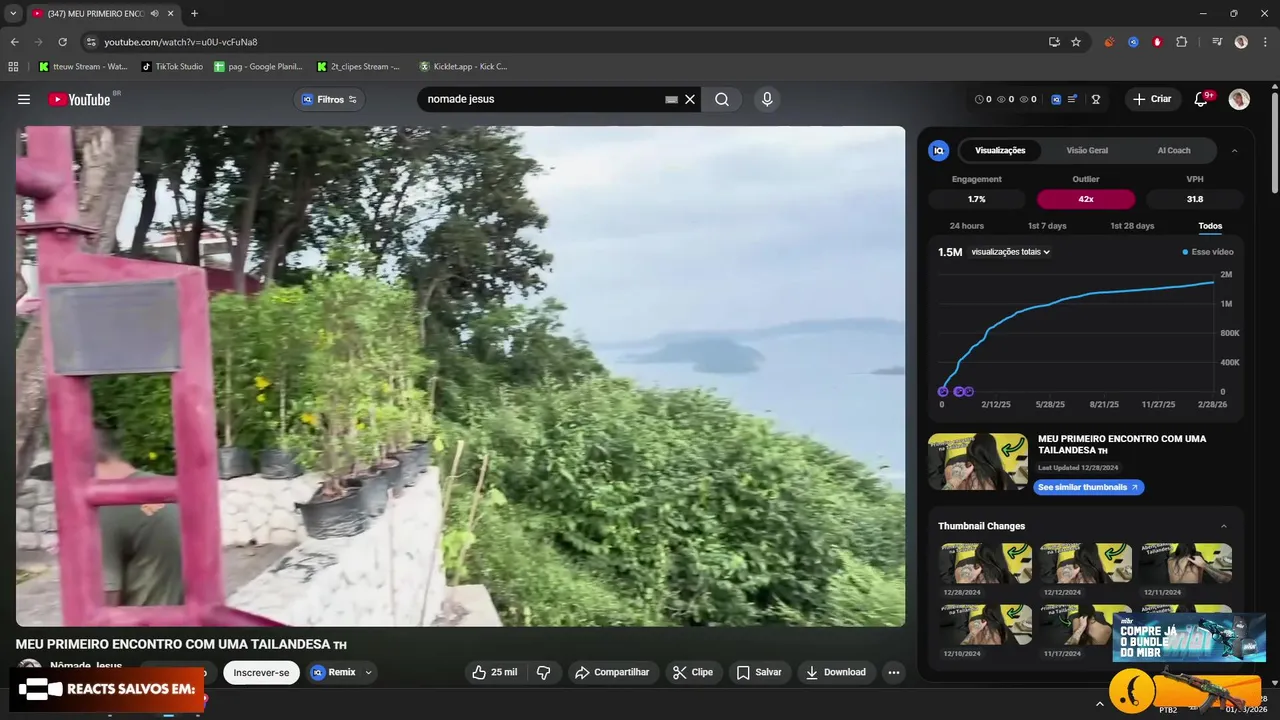Viewport: 1280px width, 720px height.
Task: Open the on-screen keyboard icon in search
Action: pos(671,100)
